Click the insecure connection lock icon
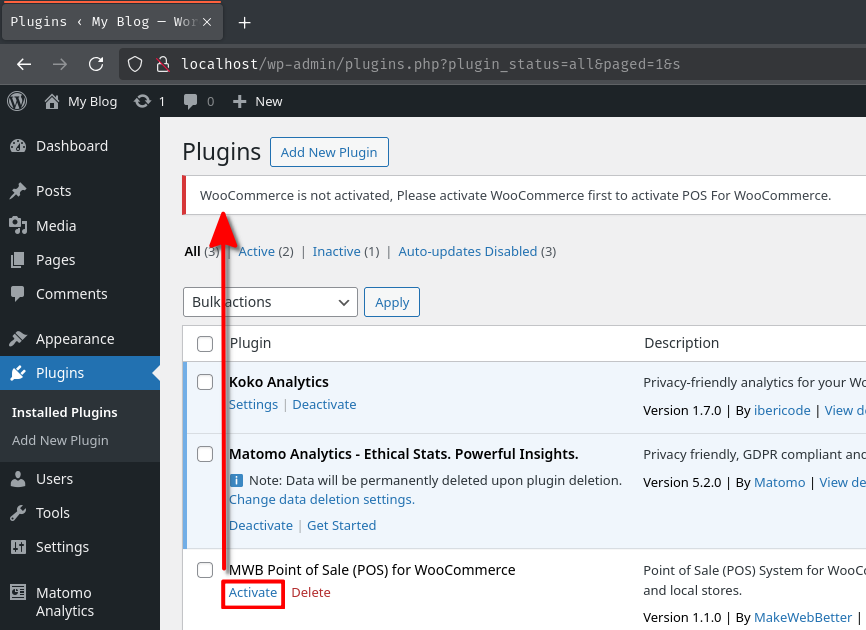Viewport: 866px width, 630px height. [x=162, y=65]
